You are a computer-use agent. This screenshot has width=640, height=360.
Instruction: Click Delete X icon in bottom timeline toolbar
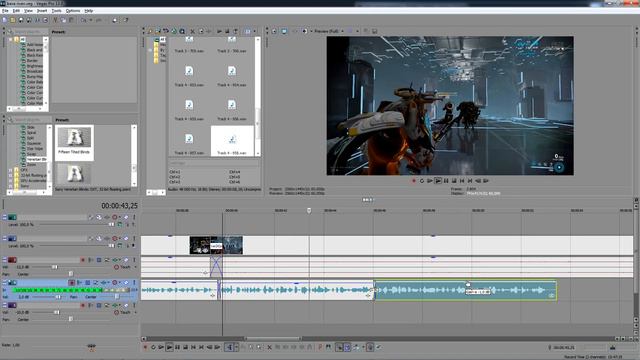point(269,347)
